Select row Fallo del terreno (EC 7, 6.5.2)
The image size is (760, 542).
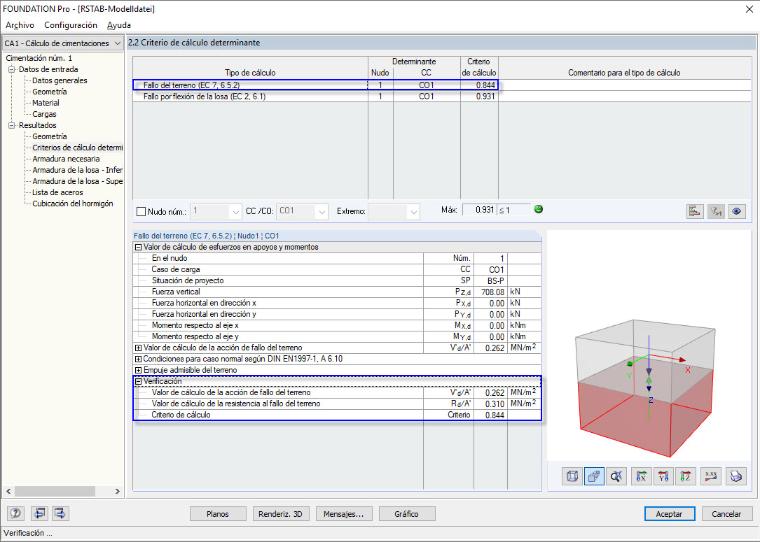click(442, 85)
